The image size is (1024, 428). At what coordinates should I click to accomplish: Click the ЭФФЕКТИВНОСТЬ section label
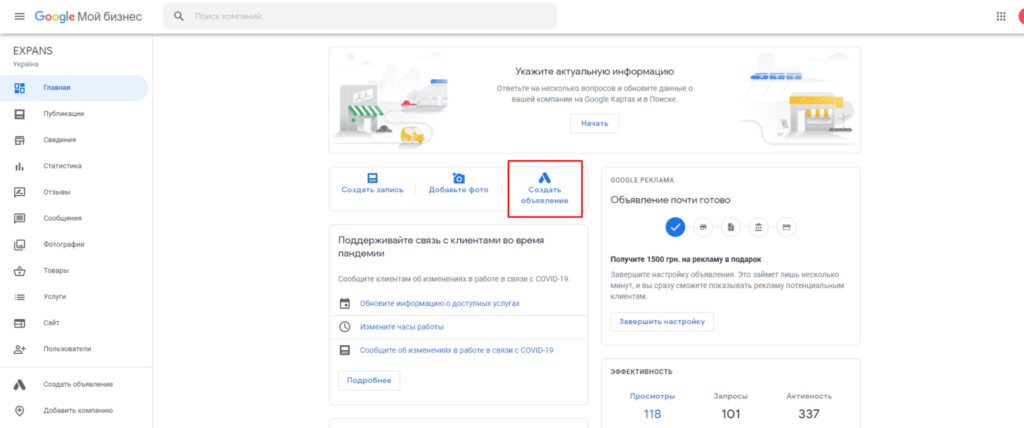tap(641, 372)
